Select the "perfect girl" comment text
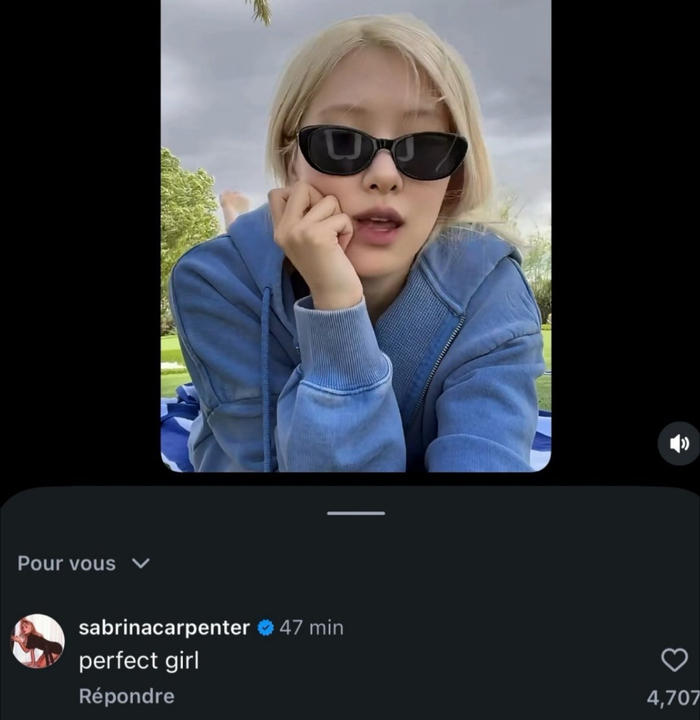This screenshot has width=700, height=720. click(x=139, y=660)
